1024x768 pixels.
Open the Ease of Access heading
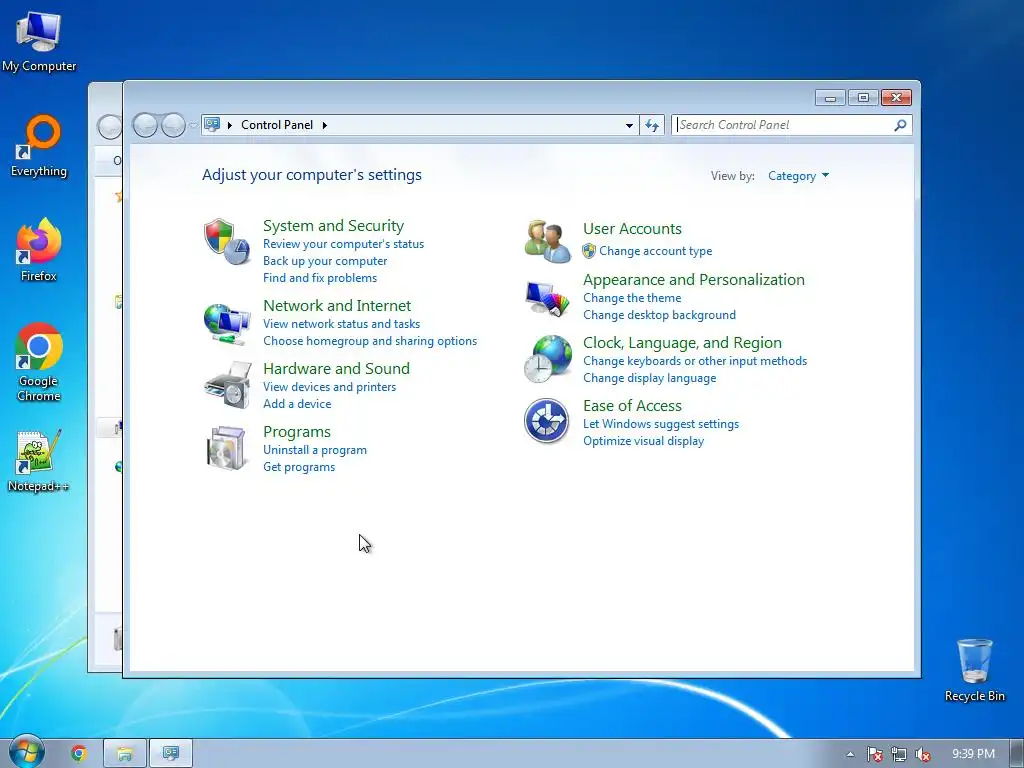pos(632,406)
